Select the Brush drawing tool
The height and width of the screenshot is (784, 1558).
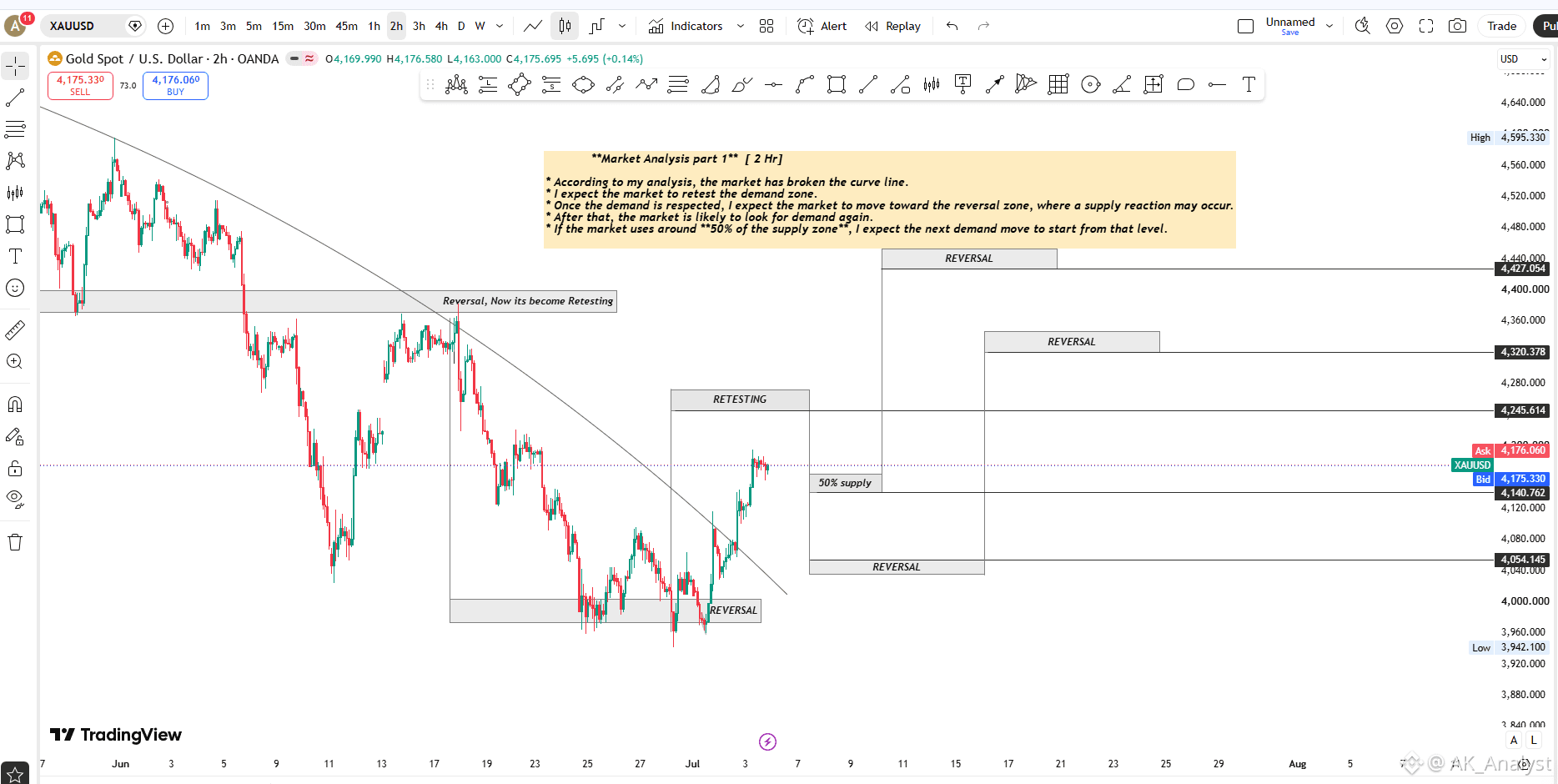(741, 84)
